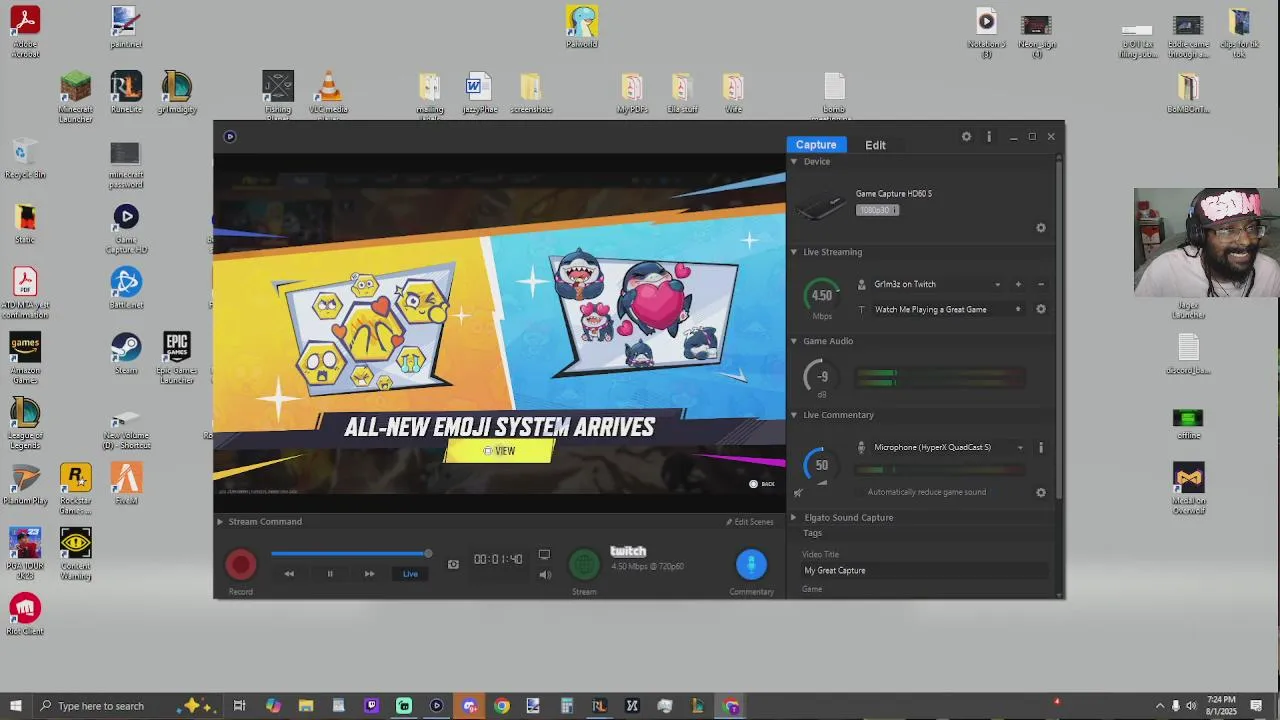The width and height of the screenshot is (1280, 720).
Task: Open the microphone info icon
Action: point(1041,448)
